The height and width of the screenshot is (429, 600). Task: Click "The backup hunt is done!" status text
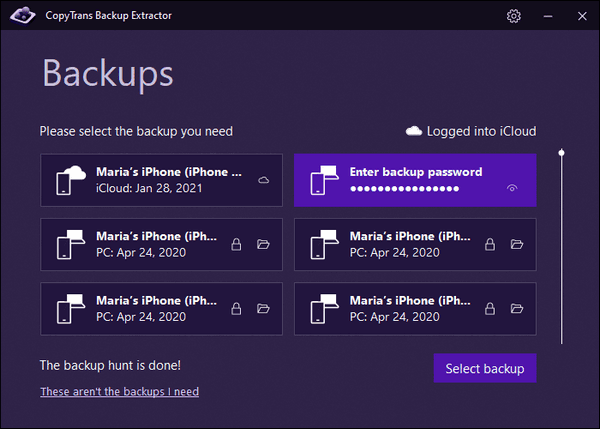tap(110, 365)
